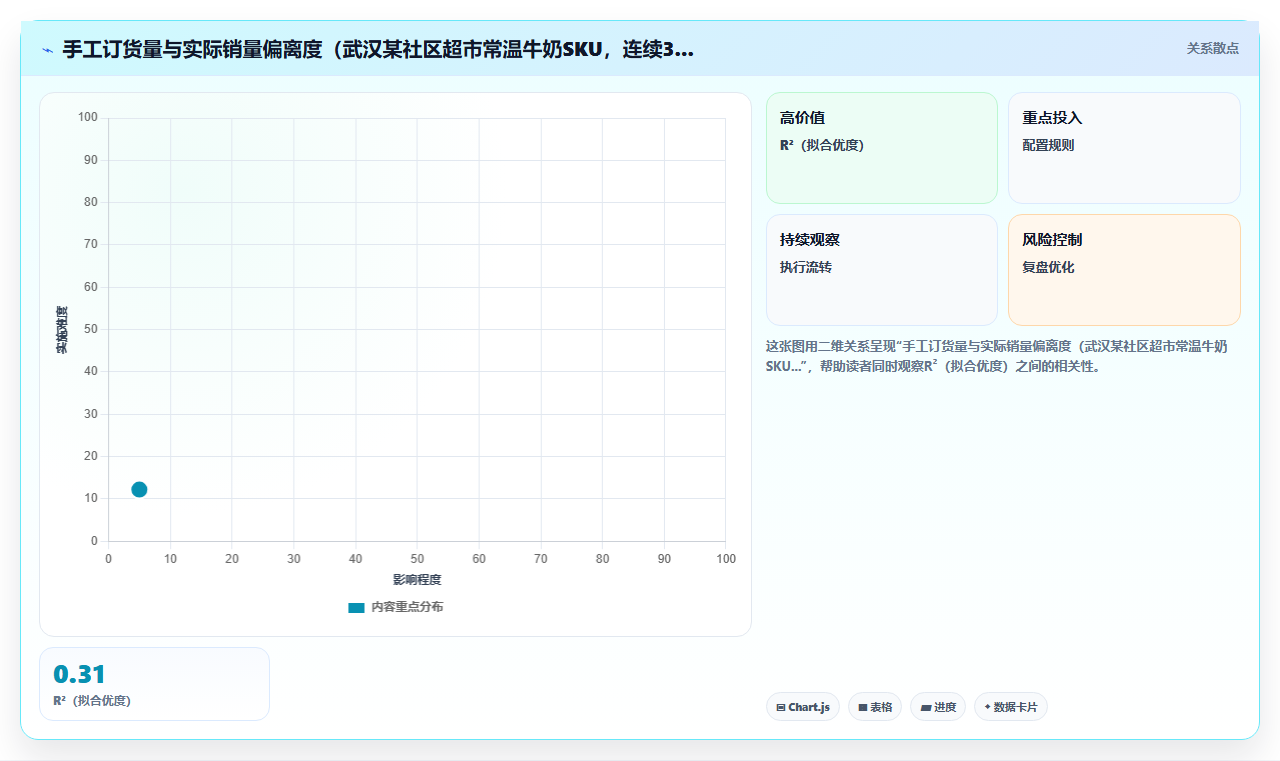Click the lightning icon beside the title

tap(48, 50)
